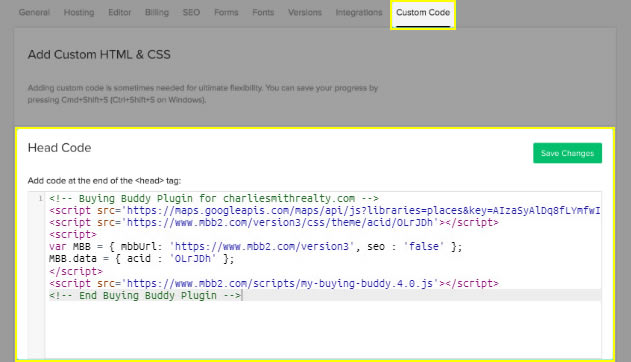The height and width of the screenshot is (362, 631).
Task: Click the 'MBB.data = { acid' line
Action: click(141, 259)
